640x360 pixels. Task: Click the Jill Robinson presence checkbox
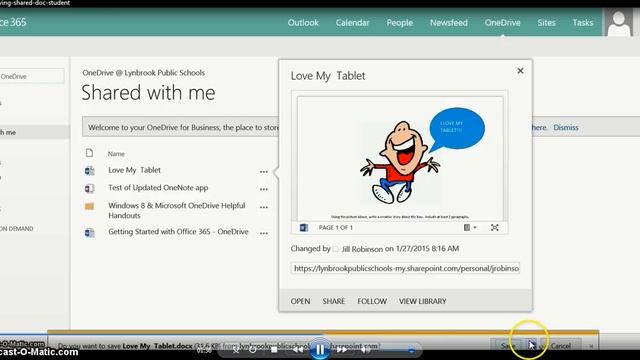coord(336,249)
